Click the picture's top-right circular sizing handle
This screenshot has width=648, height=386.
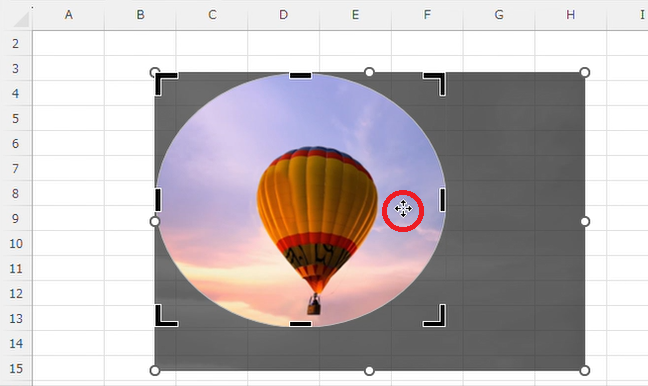pos(584,73)
